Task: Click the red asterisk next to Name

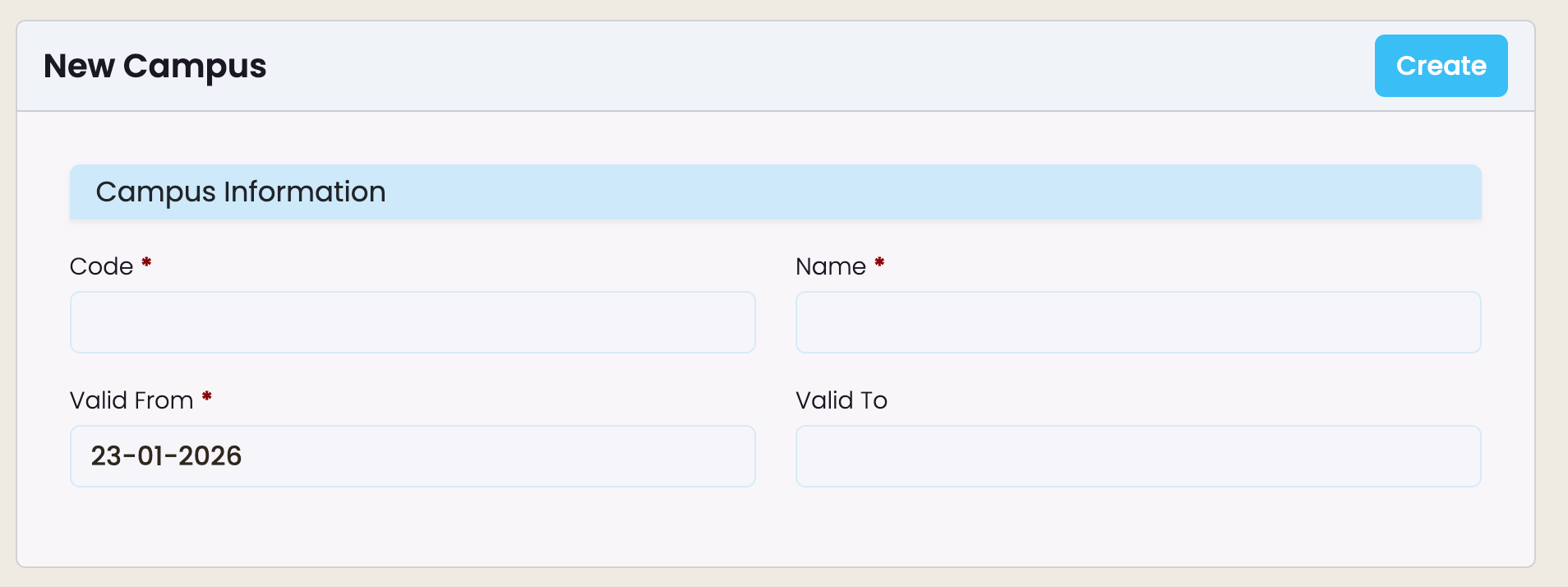Action: coord(879,263)
